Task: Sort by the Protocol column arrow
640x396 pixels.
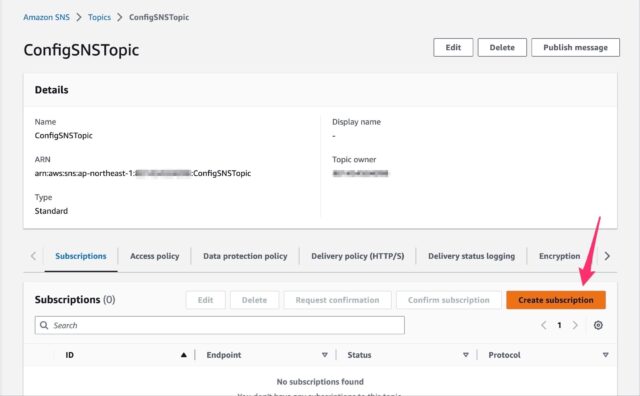Action: (605, 355)
